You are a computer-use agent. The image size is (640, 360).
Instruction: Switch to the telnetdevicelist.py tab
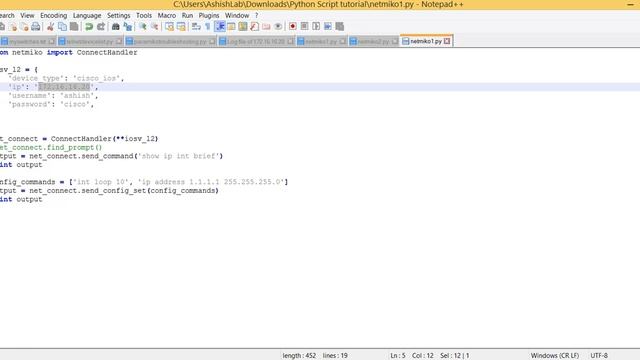point(89,42)
